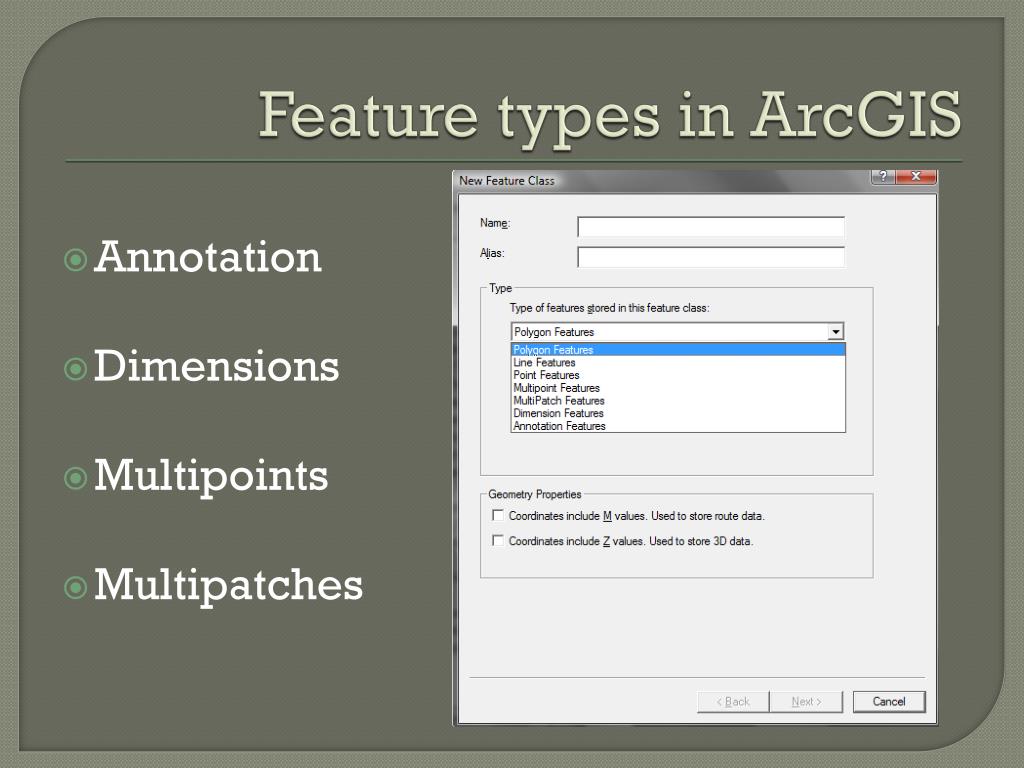
Task: Enable Coordinates include M values checkbox
Action: (x=498, y=515)
